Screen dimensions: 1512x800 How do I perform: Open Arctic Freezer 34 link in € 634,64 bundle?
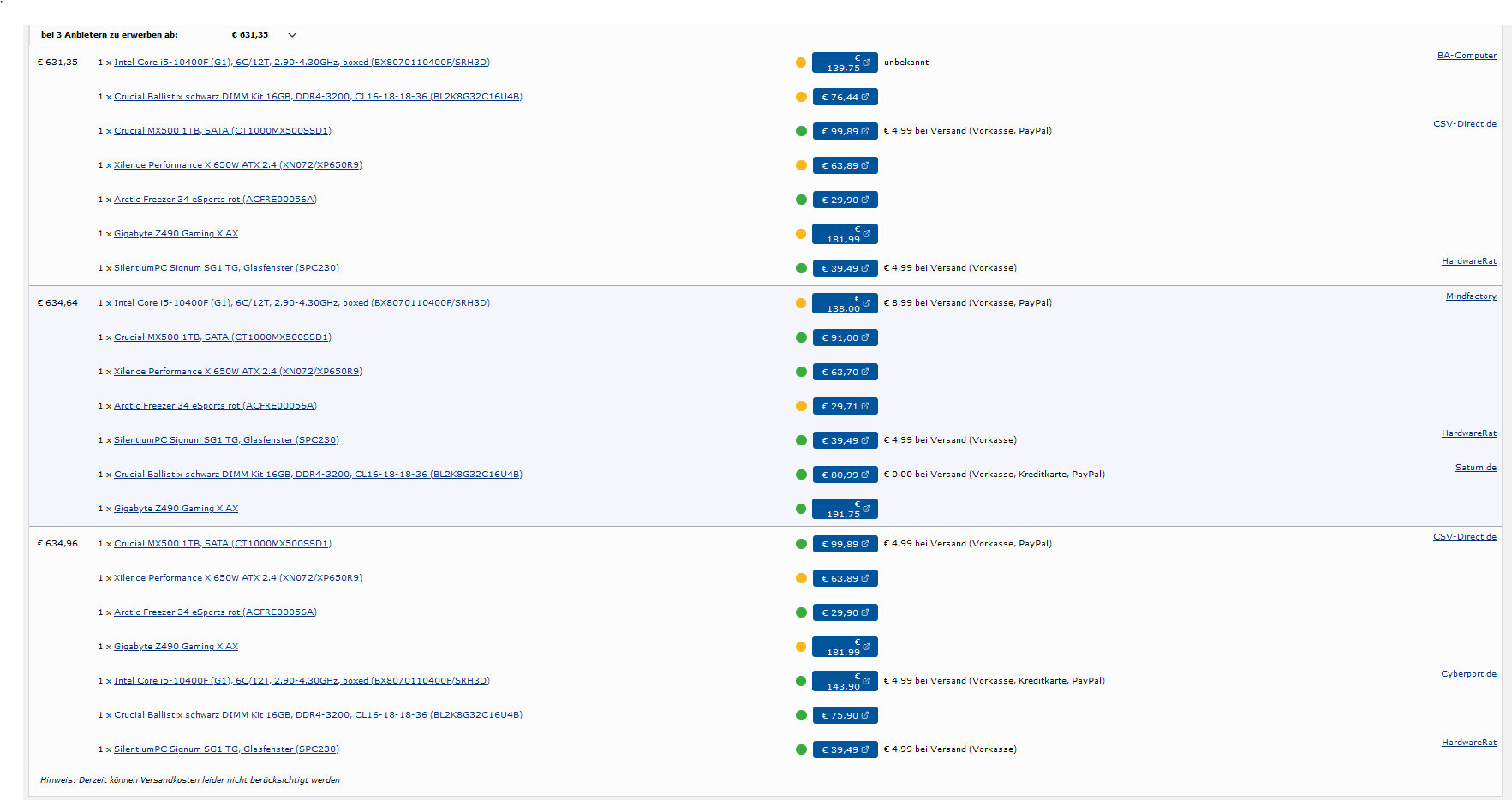click(x=215, y=406)
